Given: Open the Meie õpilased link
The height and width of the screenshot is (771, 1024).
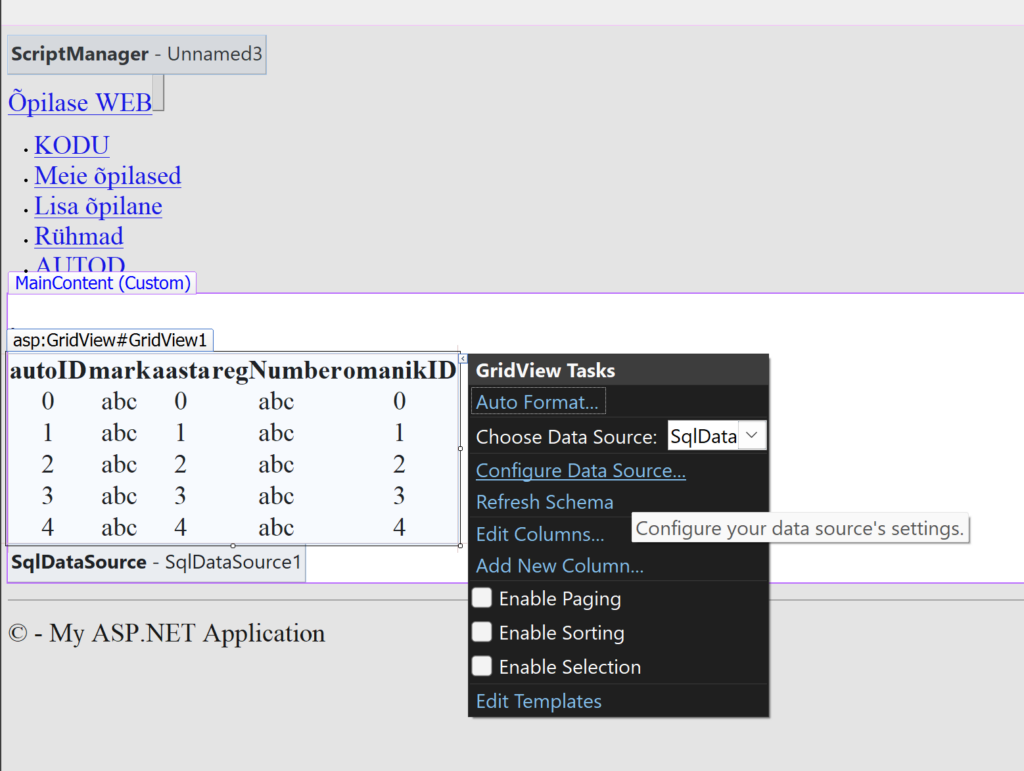Looking at the screenshot, I should (107, 176).
